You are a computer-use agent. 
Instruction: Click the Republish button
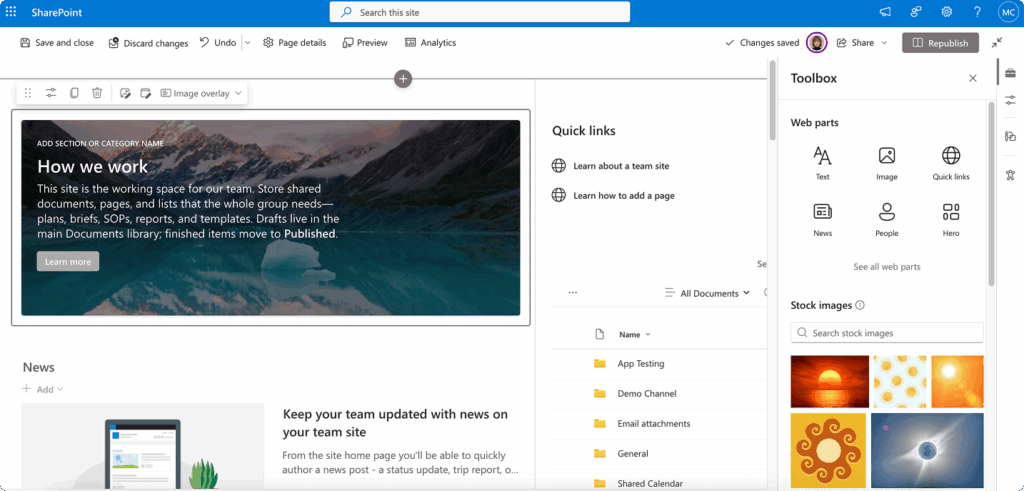click(x=940, y=43)
